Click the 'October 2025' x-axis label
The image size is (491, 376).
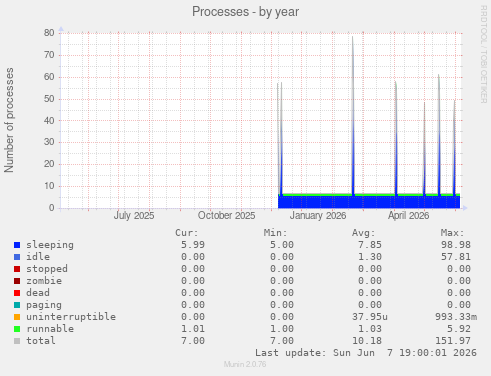[x=227, y=216]
